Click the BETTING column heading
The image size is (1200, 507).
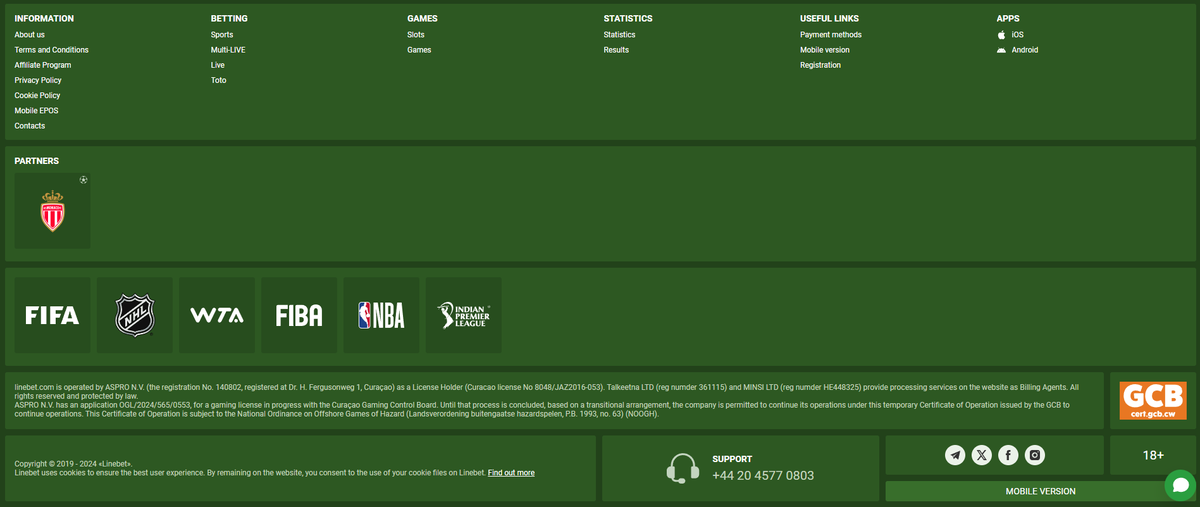[x=229, y=19]
